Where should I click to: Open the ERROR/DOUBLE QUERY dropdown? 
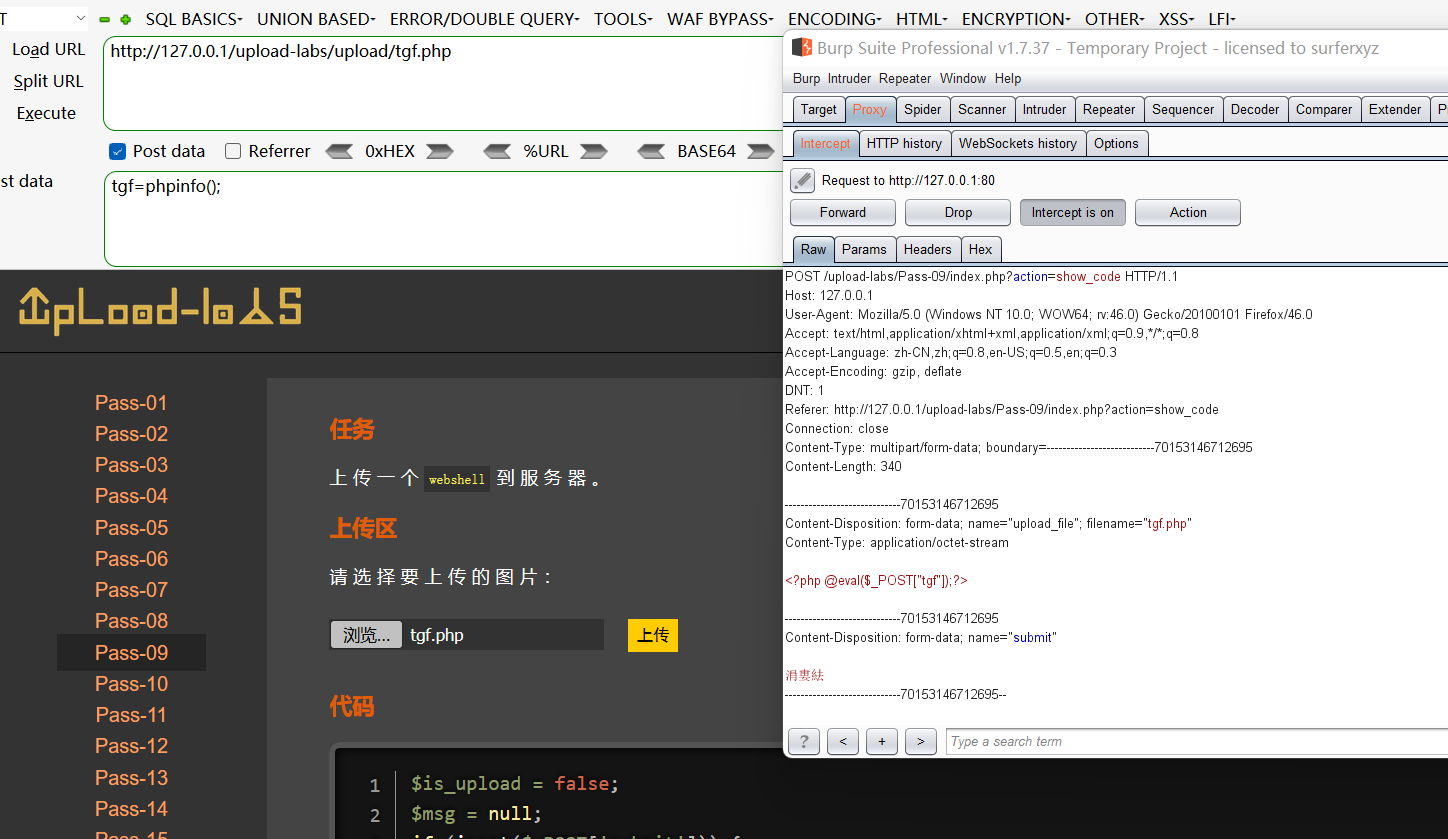[x=484, y=19]
